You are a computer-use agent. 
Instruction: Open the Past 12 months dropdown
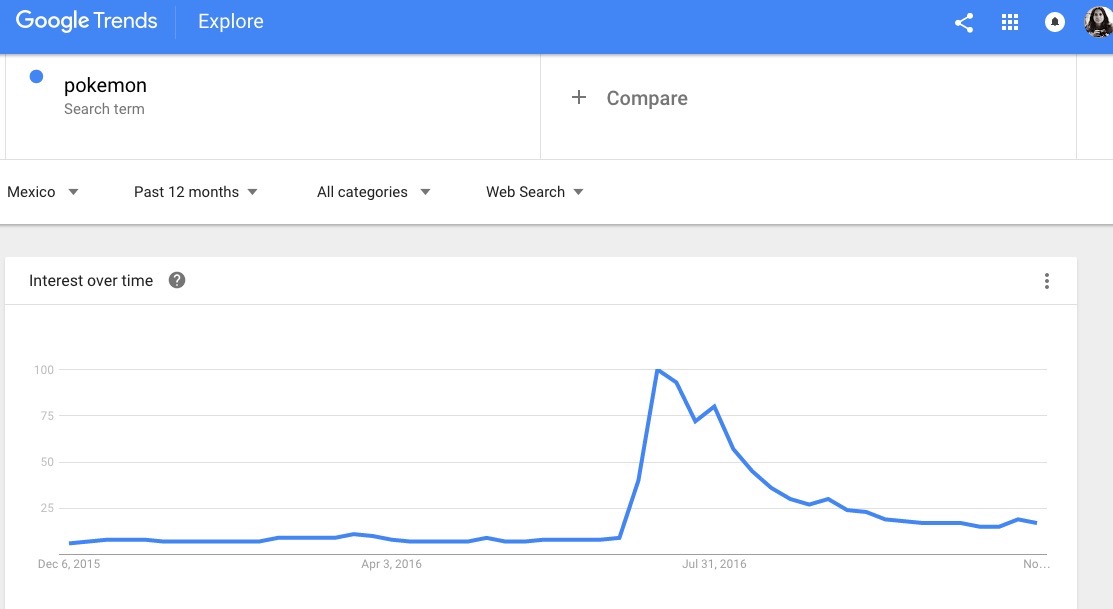pos(196,192)
